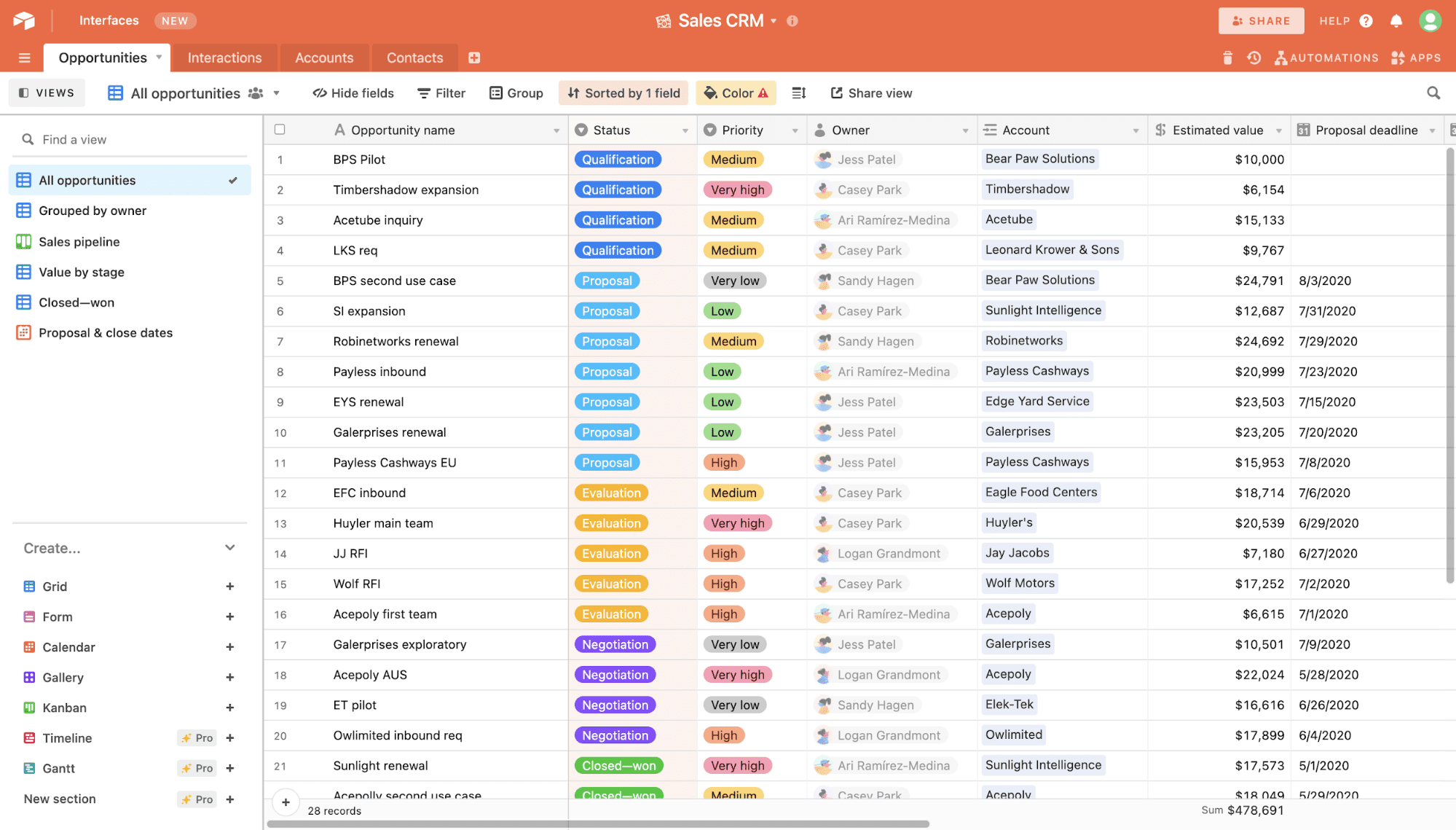Switch to the Interactions tab
The image size is (1456, 830).
(224, 58)
